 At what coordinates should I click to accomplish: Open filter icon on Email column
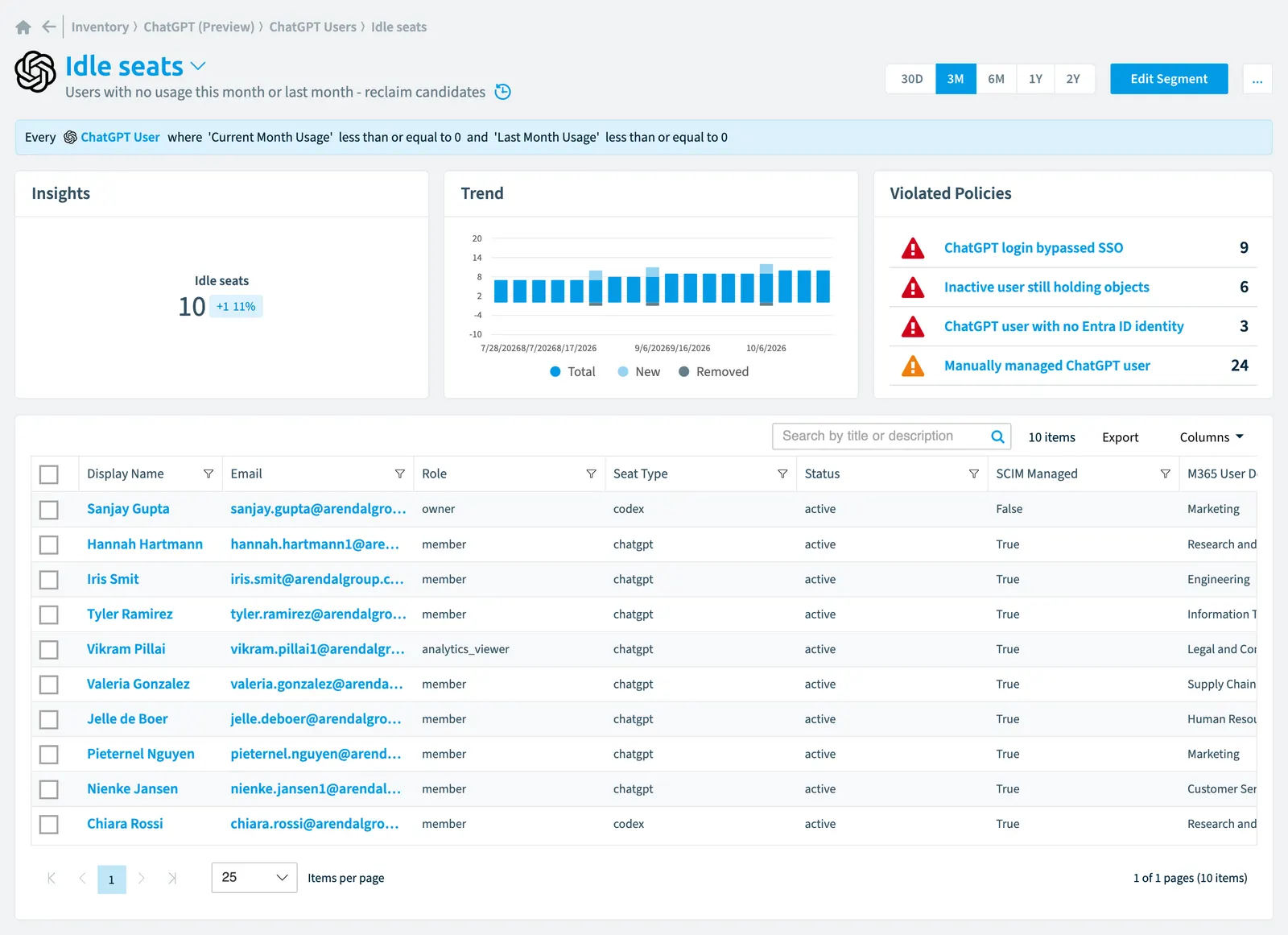pyautogui.click(x=400, y=474)
